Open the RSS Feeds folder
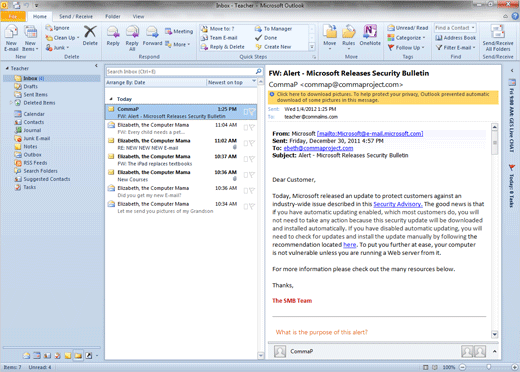This screenshot has height=372, width=520. click(x=31, y=163)
